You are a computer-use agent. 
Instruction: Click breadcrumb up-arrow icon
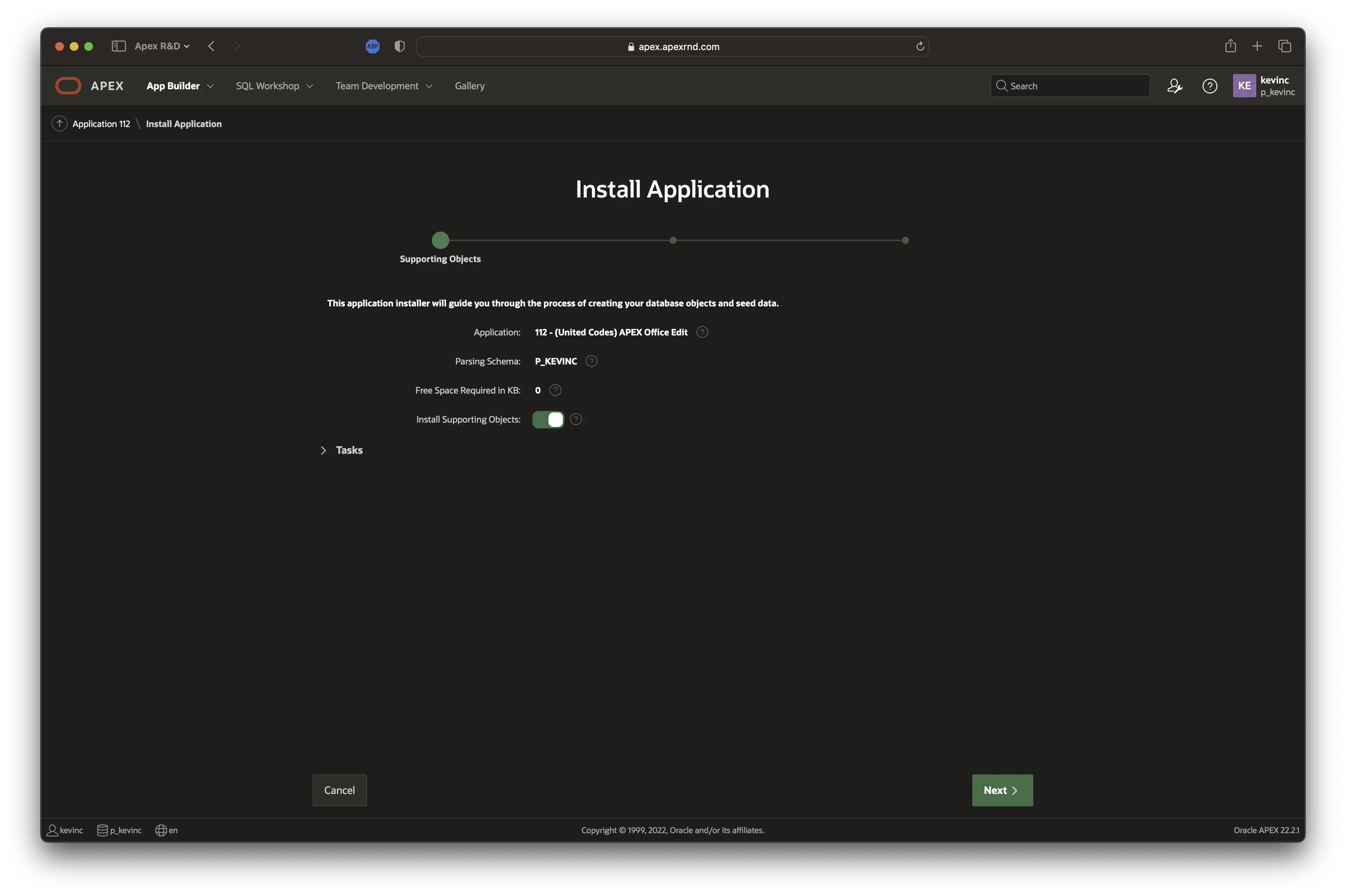[60, 123]
